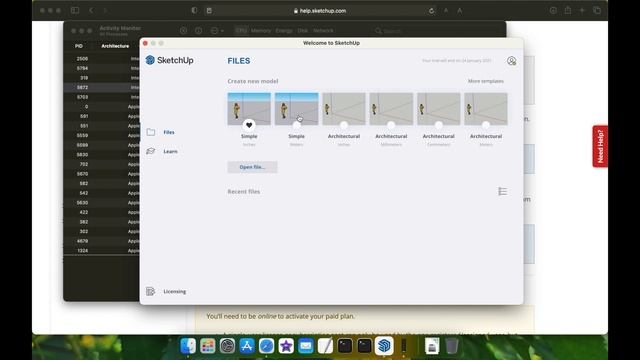Switch to Network tab in Activity Monitor

323,30
